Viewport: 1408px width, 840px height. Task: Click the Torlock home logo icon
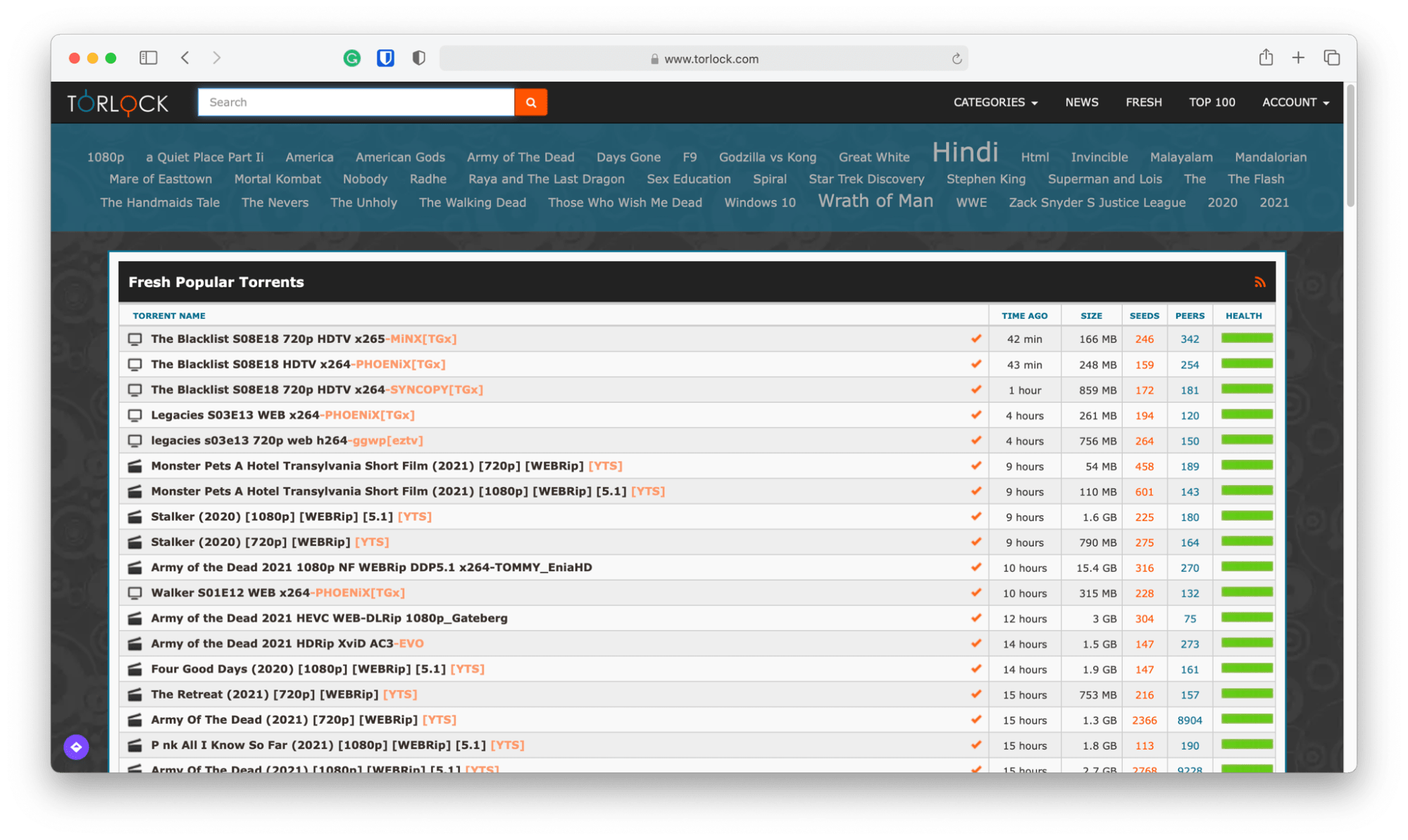point(120,101)
